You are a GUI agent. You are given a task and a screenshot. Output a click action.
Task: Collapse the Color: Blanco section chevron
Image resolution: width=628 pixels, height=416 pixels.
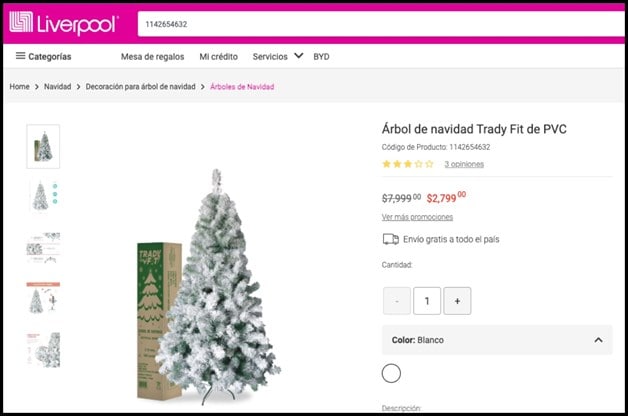pyautogui.click(x=598, y=340)
